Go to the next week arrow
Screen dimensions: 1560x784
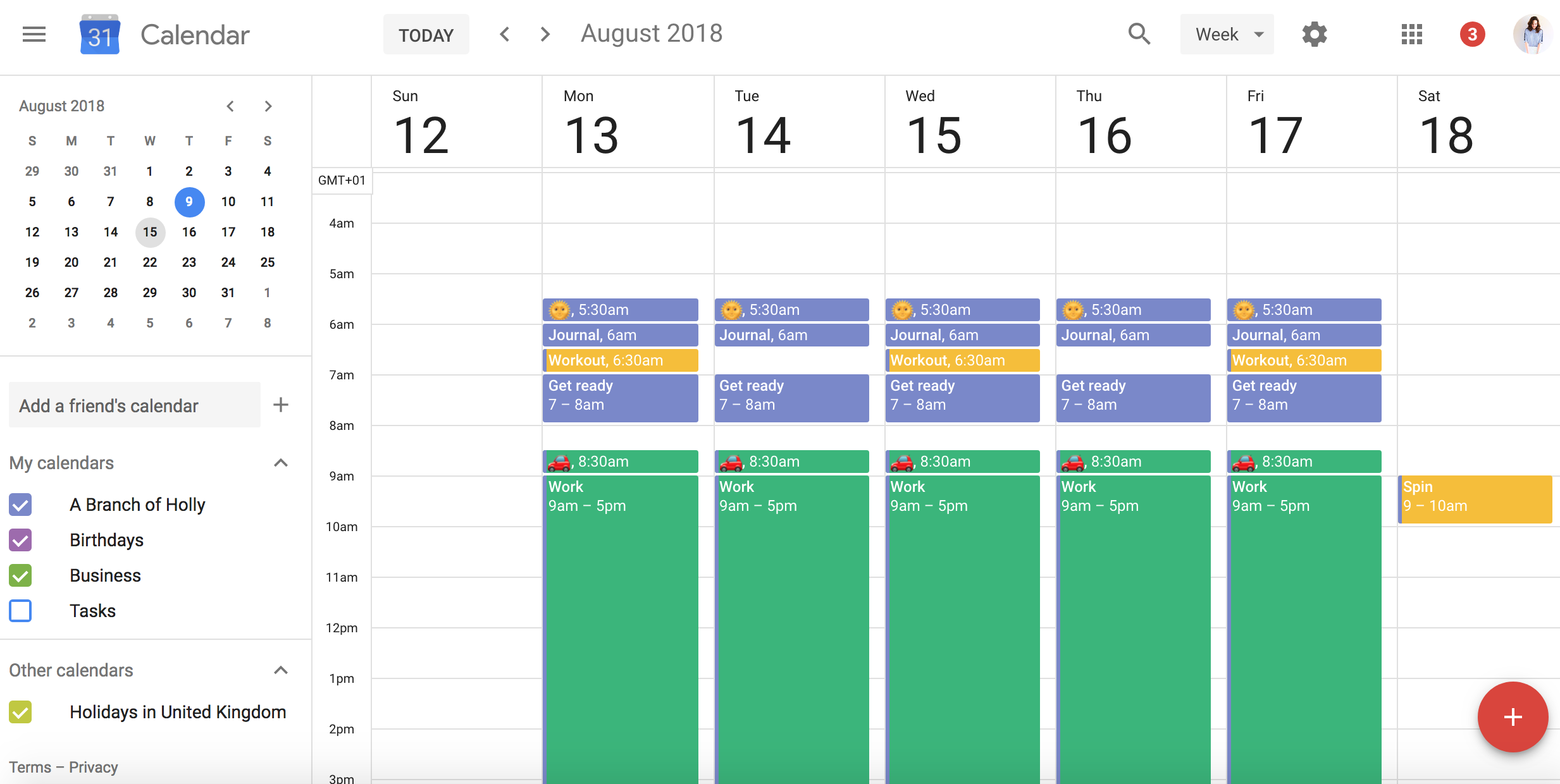tap(545, 34)
